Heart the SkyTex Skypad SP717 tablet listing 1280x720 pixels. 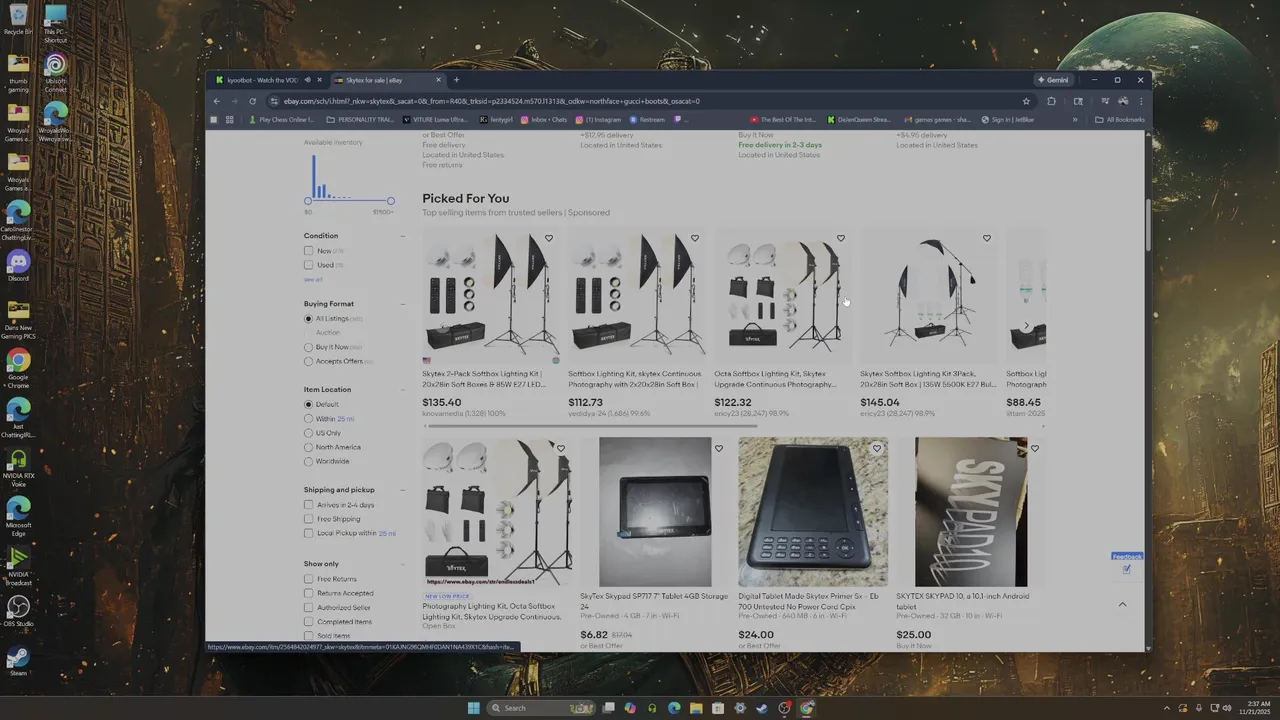tap(719, 449)
